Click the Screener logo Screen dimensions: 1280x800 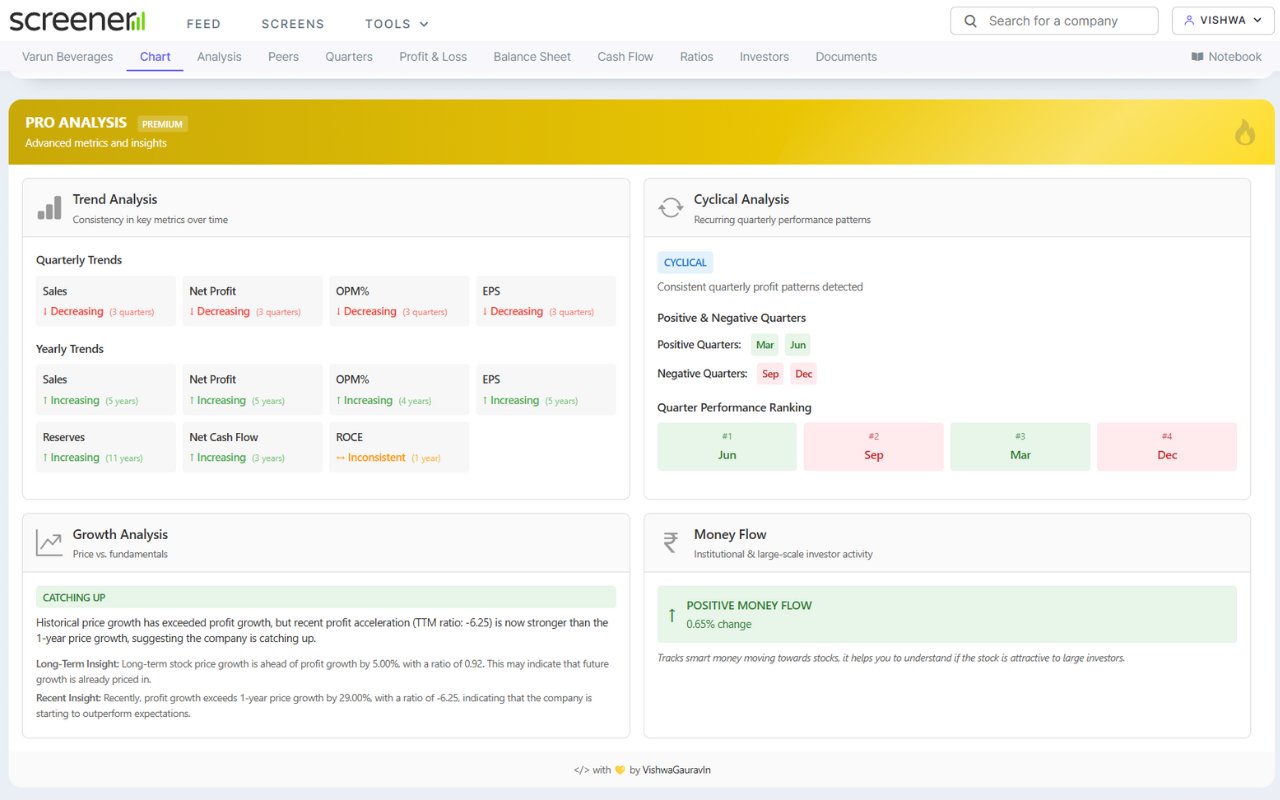click(76, 20)
